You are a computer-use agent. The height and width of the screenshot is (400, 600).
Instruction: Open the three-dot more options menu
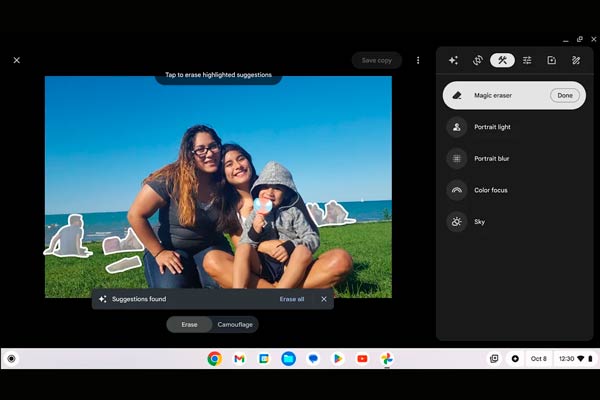tap(418, 60)
